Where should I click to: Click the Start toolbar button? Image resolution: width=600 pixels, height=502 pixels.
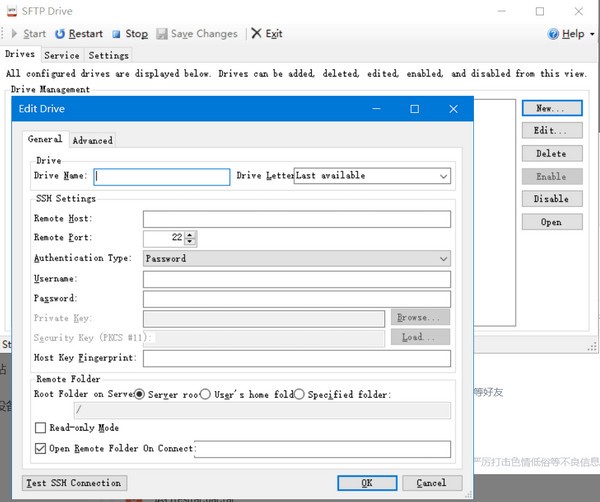(x=29, y=34)
